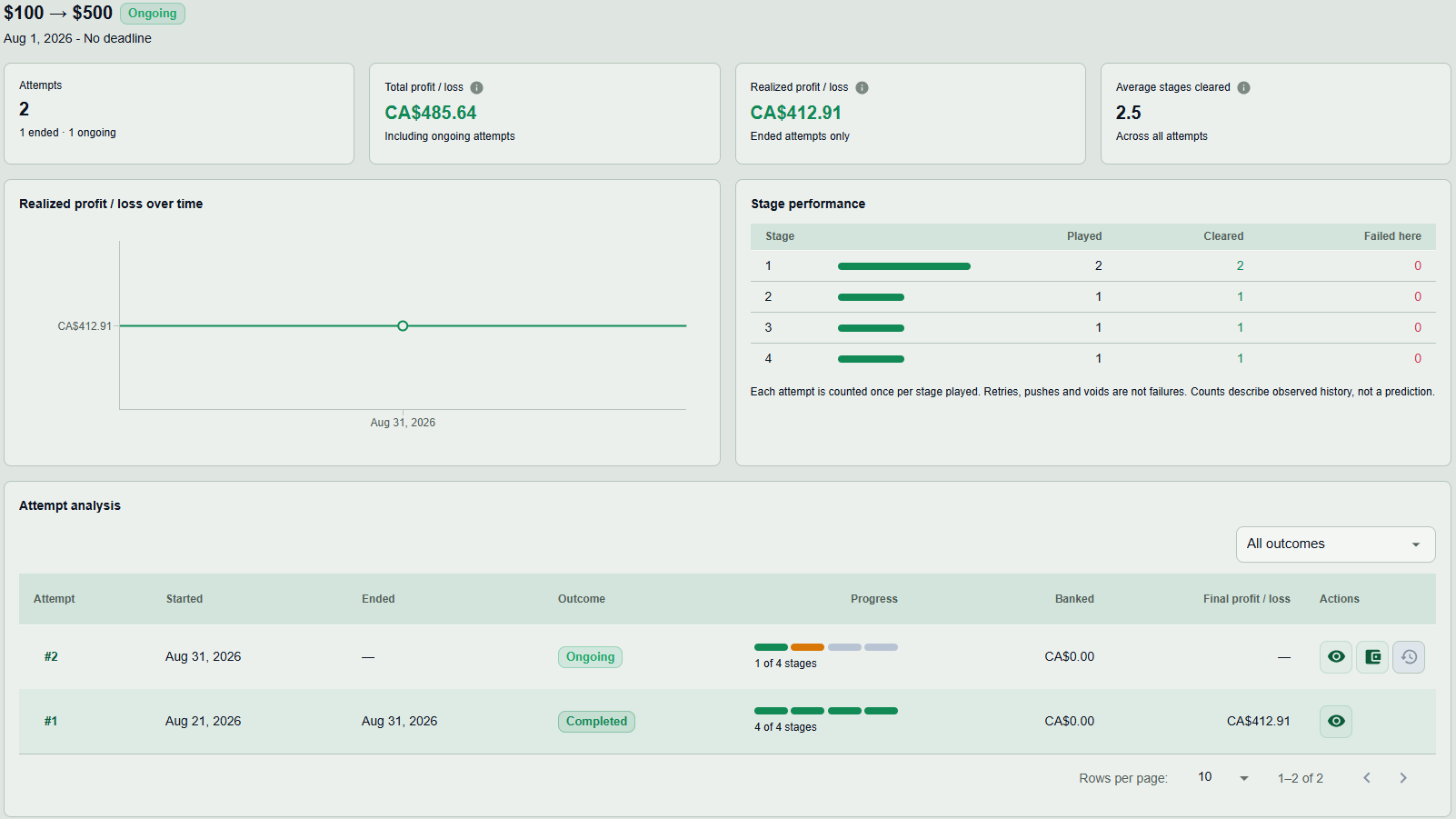
Task: Click the progress bar for attempt #1
Action: [826, 711]
